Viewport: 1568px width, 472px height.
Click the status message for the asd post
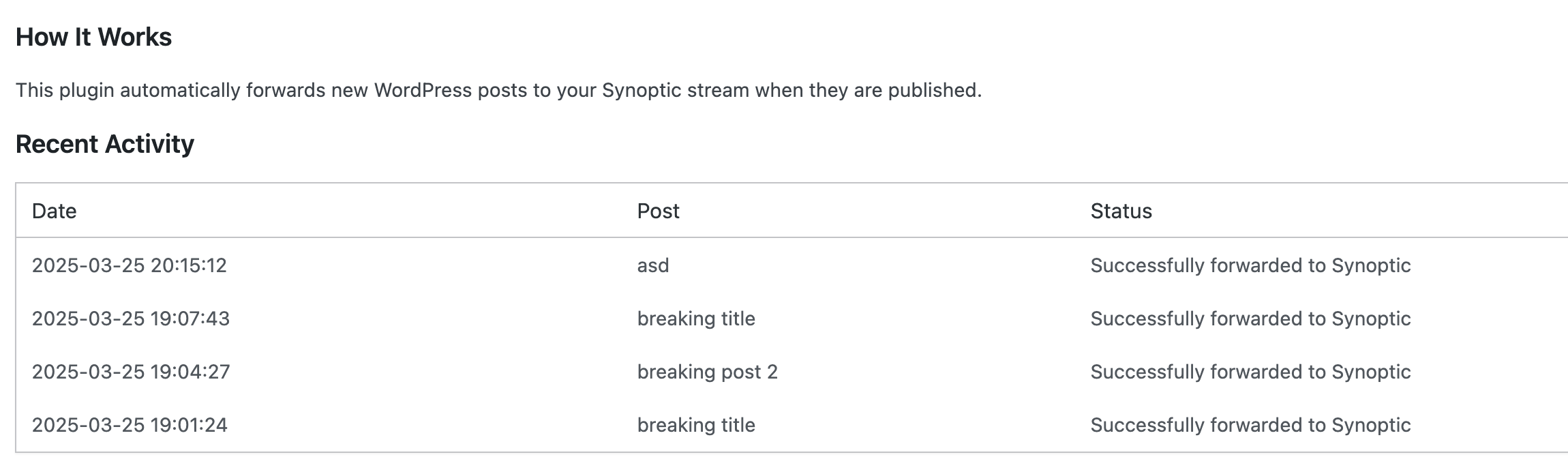(x=1250, y=265)
